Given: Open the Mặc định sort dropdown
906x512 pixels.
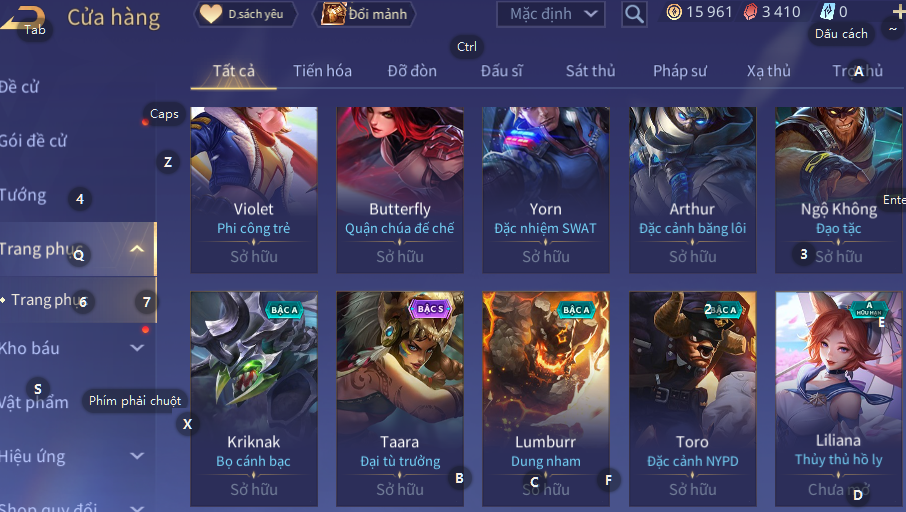Looking at the screenshot, I should 551,14.
